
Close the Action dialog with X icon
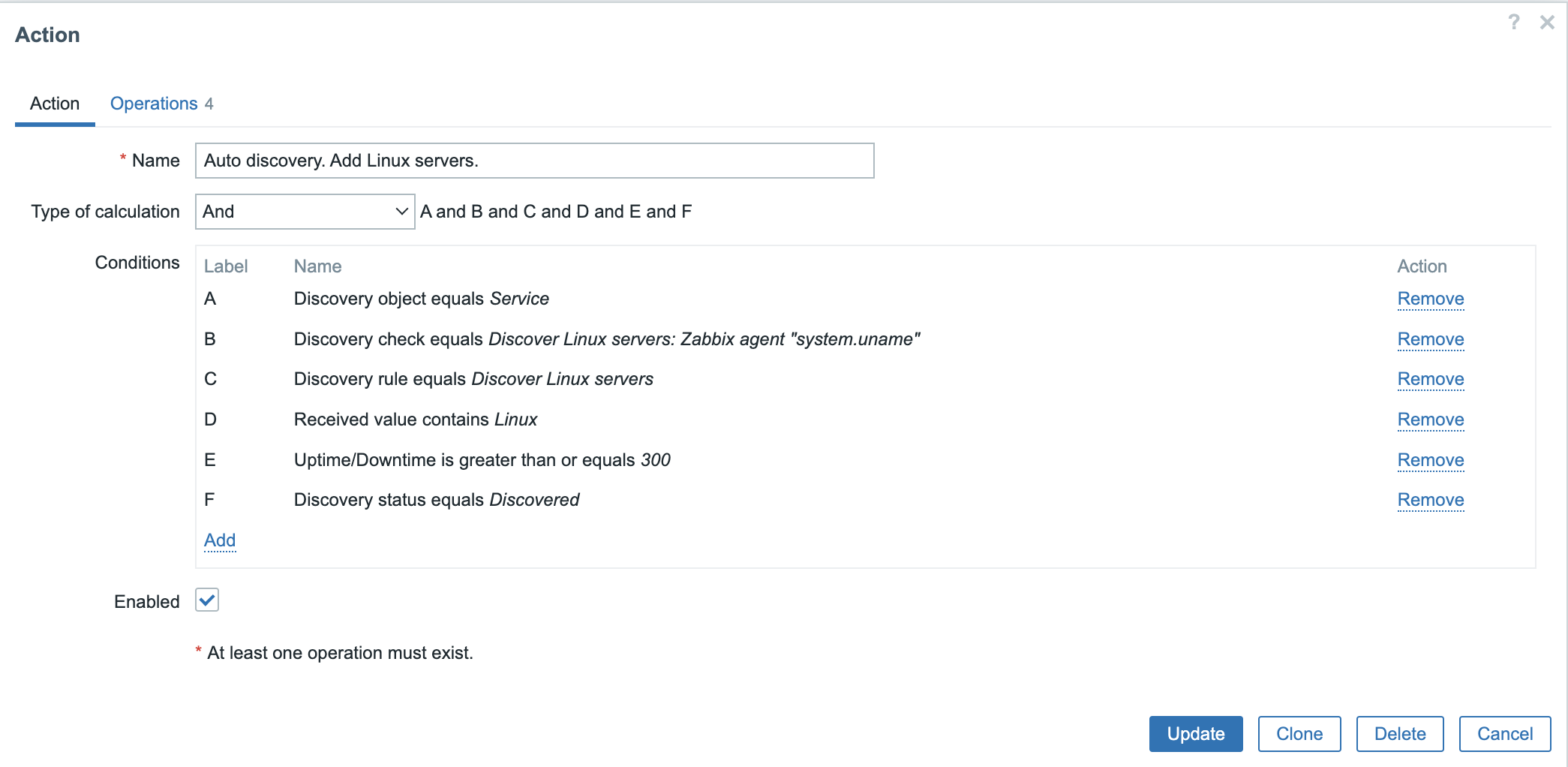1547,23
